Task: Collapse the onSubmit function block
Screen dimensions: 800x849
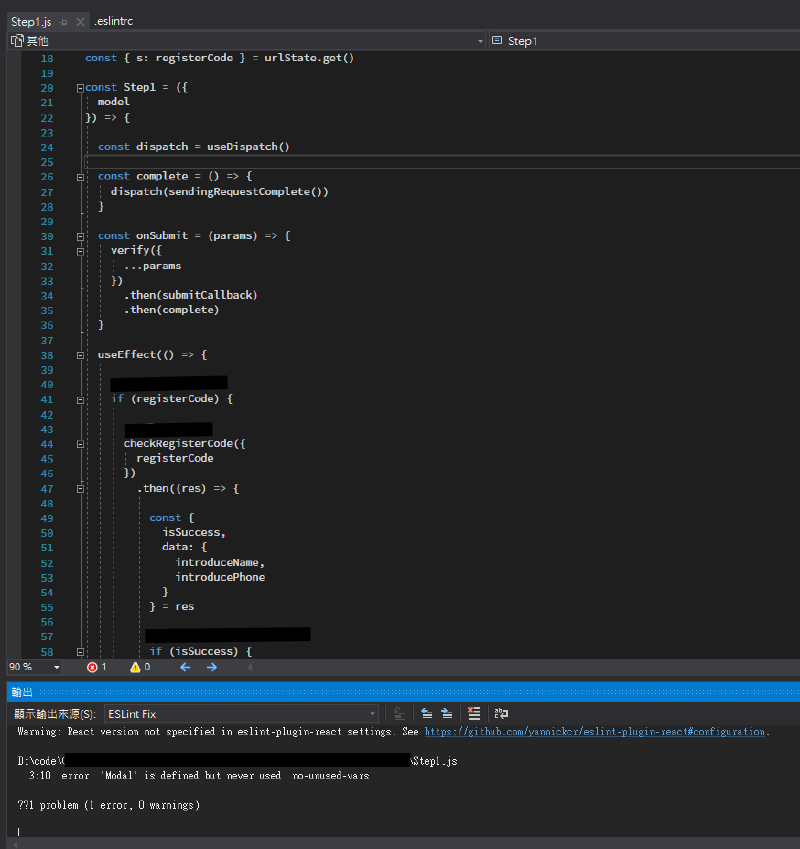Action: pos(79,236)
